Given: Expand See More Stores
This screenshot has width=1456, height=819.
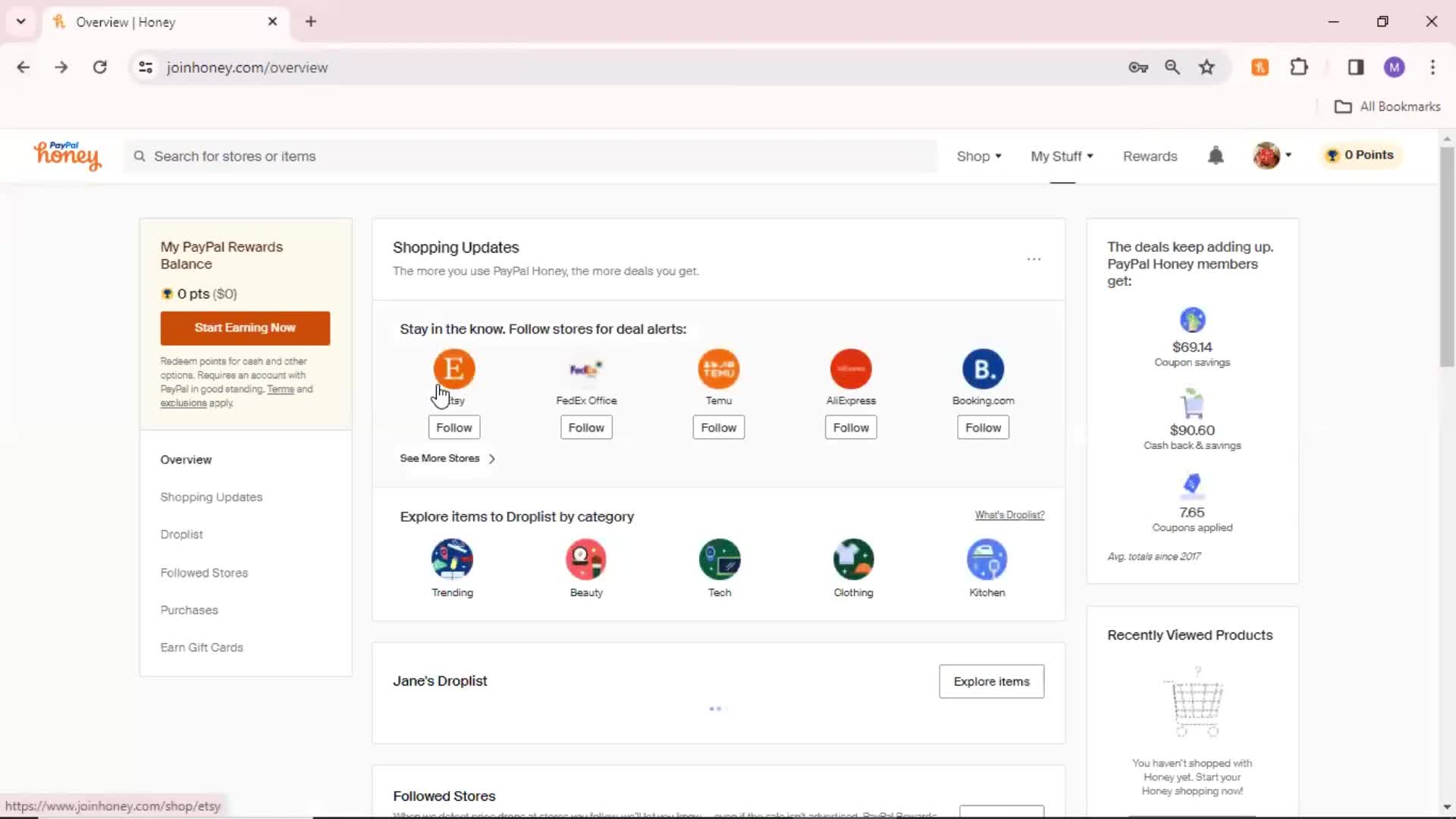Looking at the screenshot, I should (x=447, y=459).
